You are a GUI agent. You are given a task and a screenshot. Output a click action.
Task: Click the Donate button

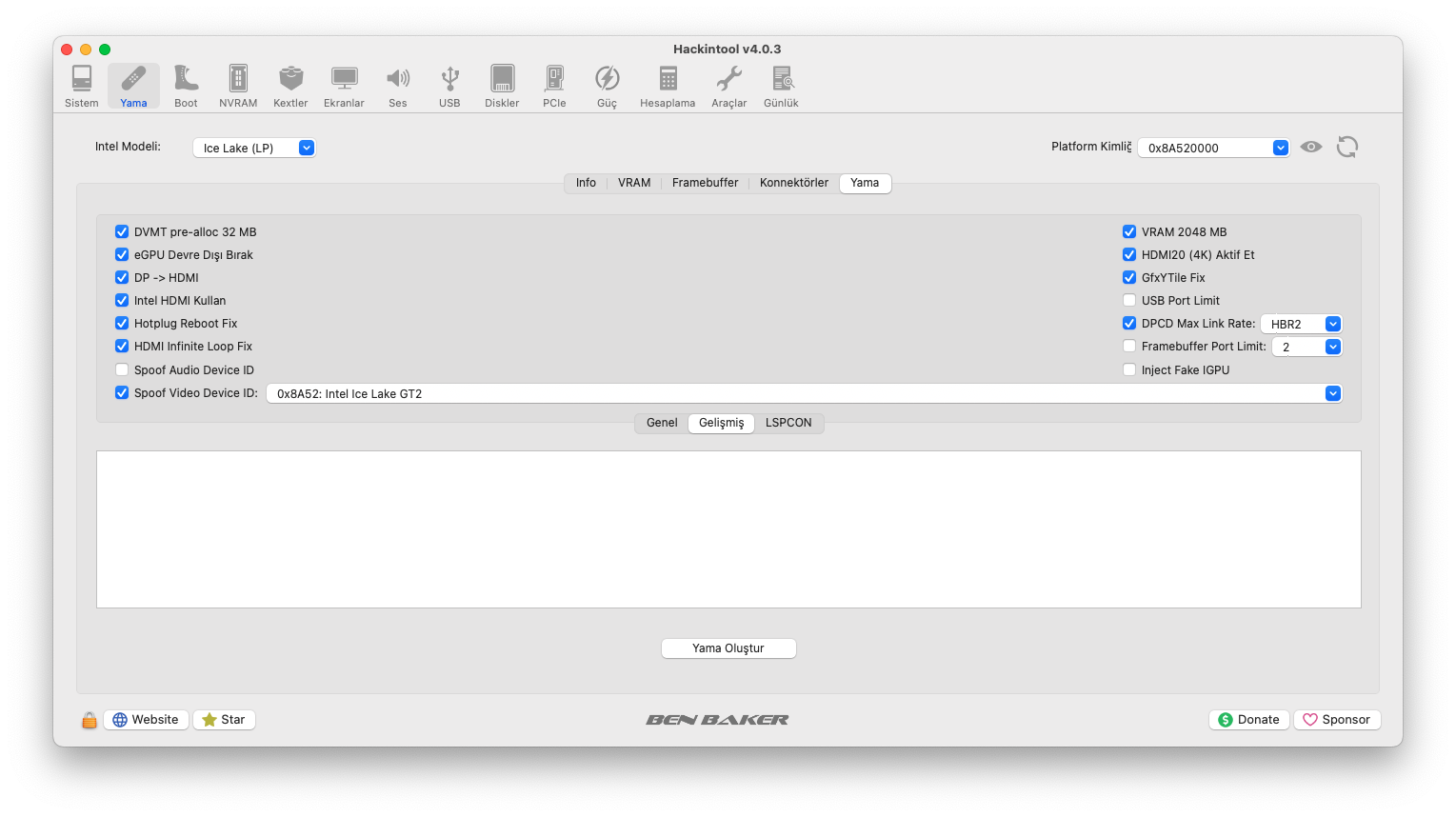pyautogui.click(x=1249, y=720)
